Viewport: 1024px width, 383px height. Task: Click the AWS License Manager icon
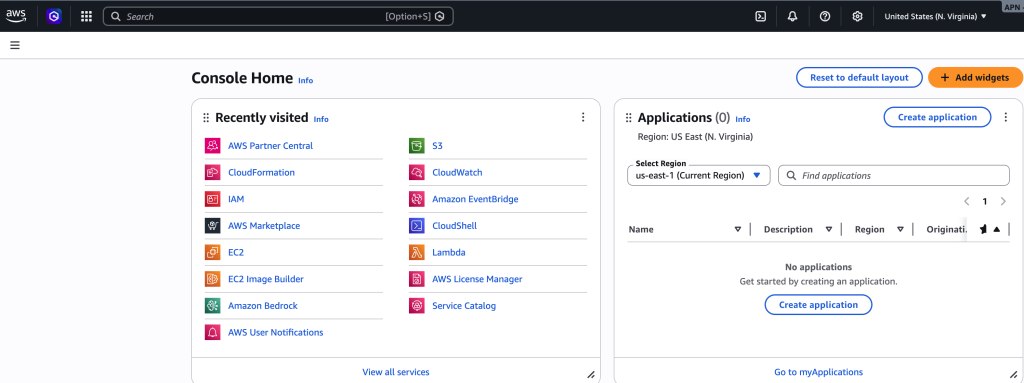pyautogui.click(x=417, y=279)
